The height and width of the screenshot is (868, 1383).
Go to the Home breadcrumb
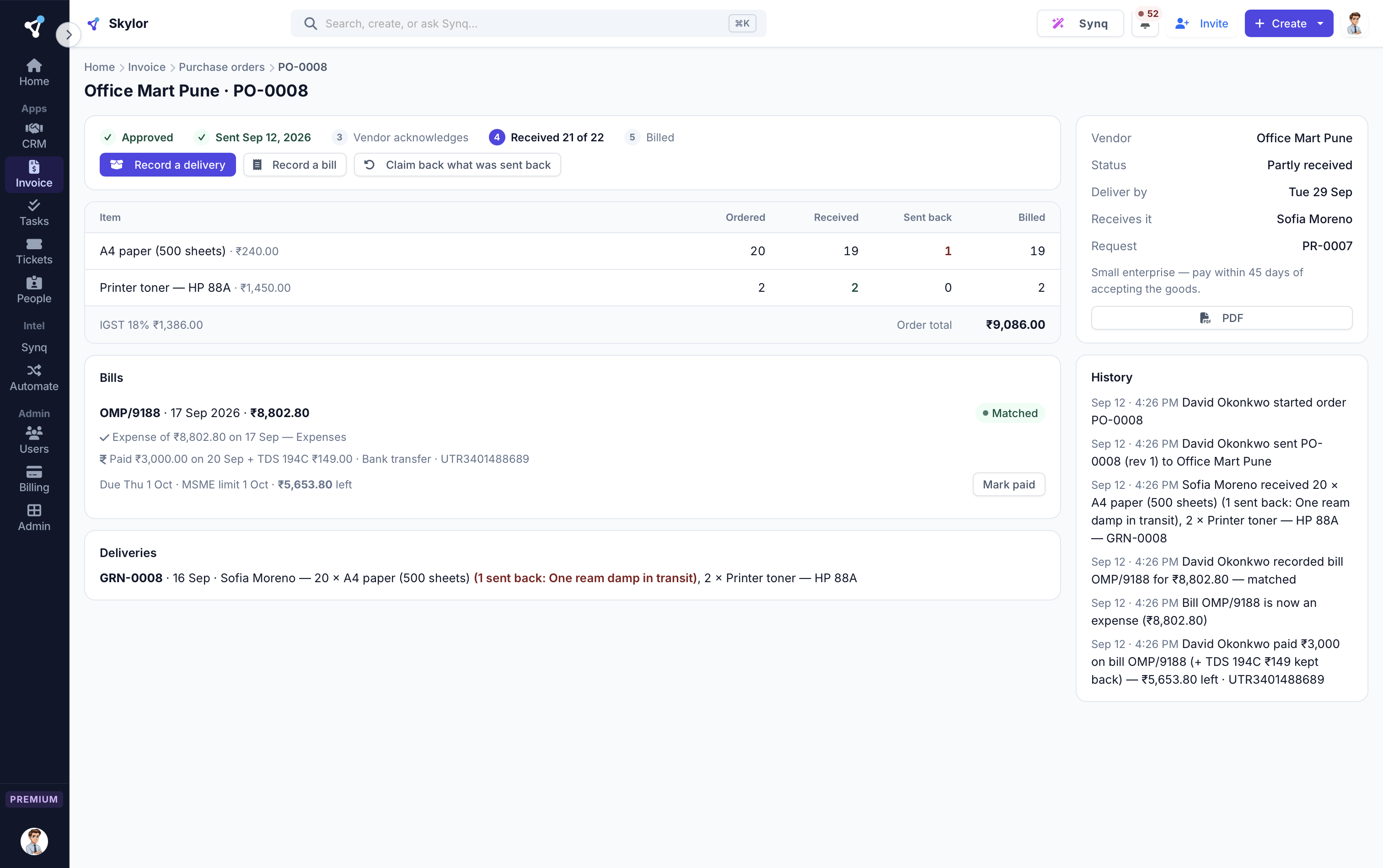99,67
